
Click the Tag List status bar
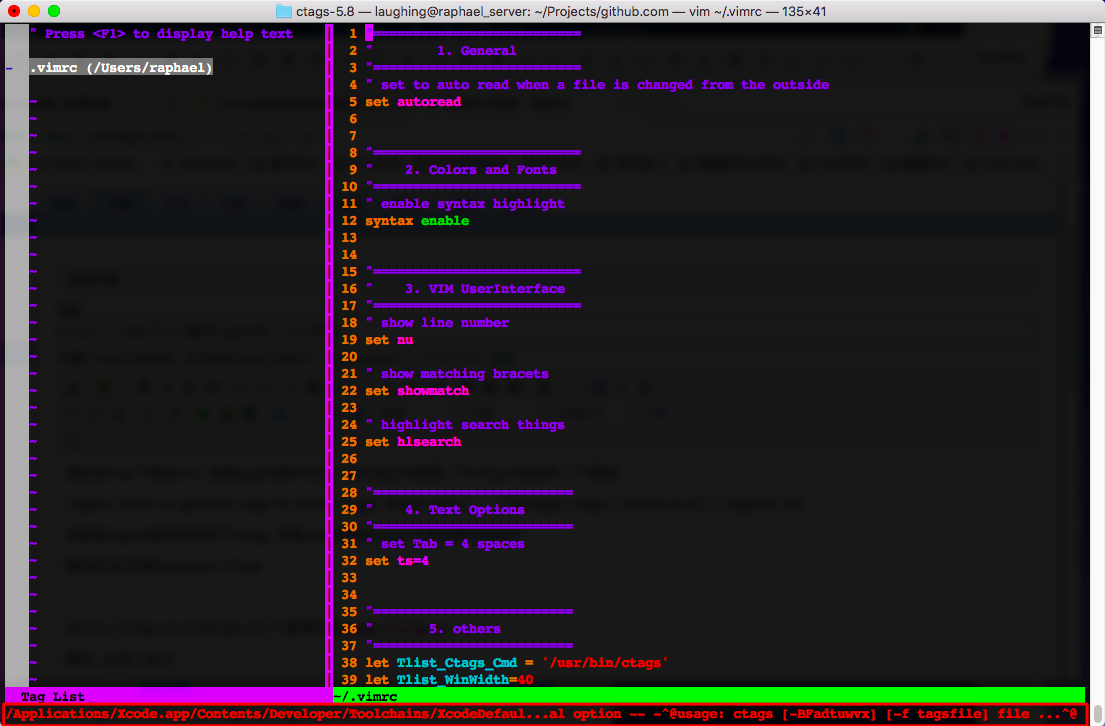point(165,696)
